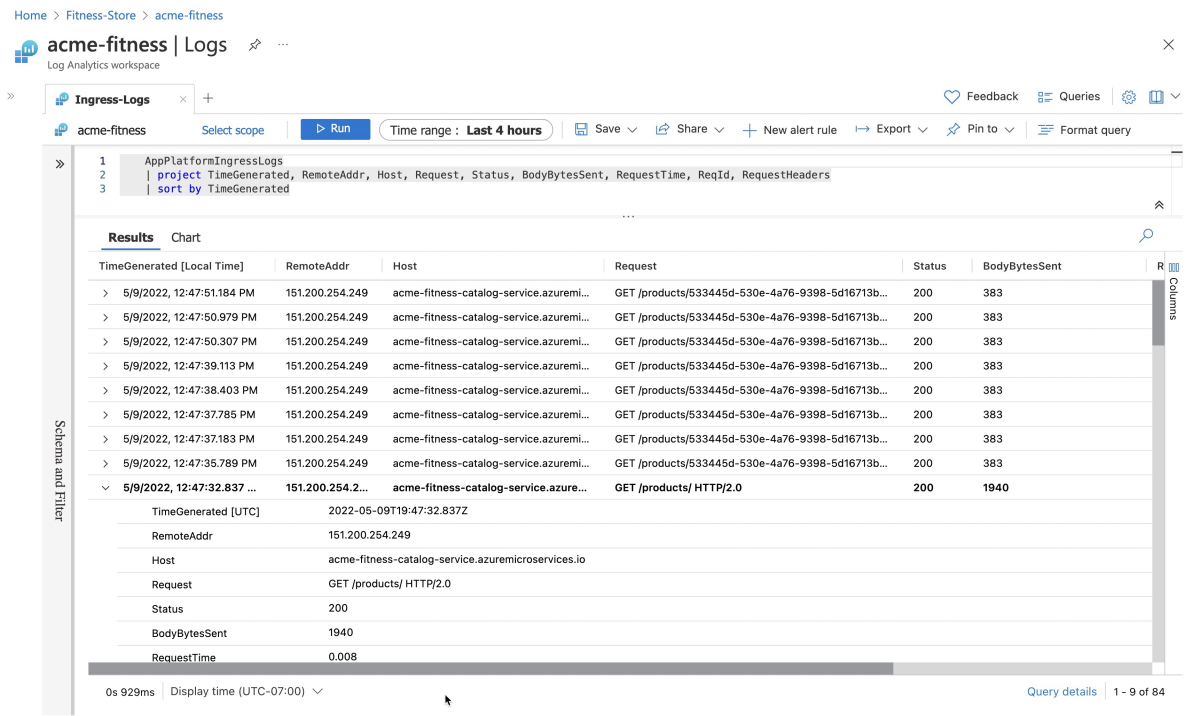Collapse the expanded 12:47:32.837 log row

tap(105, 488)
